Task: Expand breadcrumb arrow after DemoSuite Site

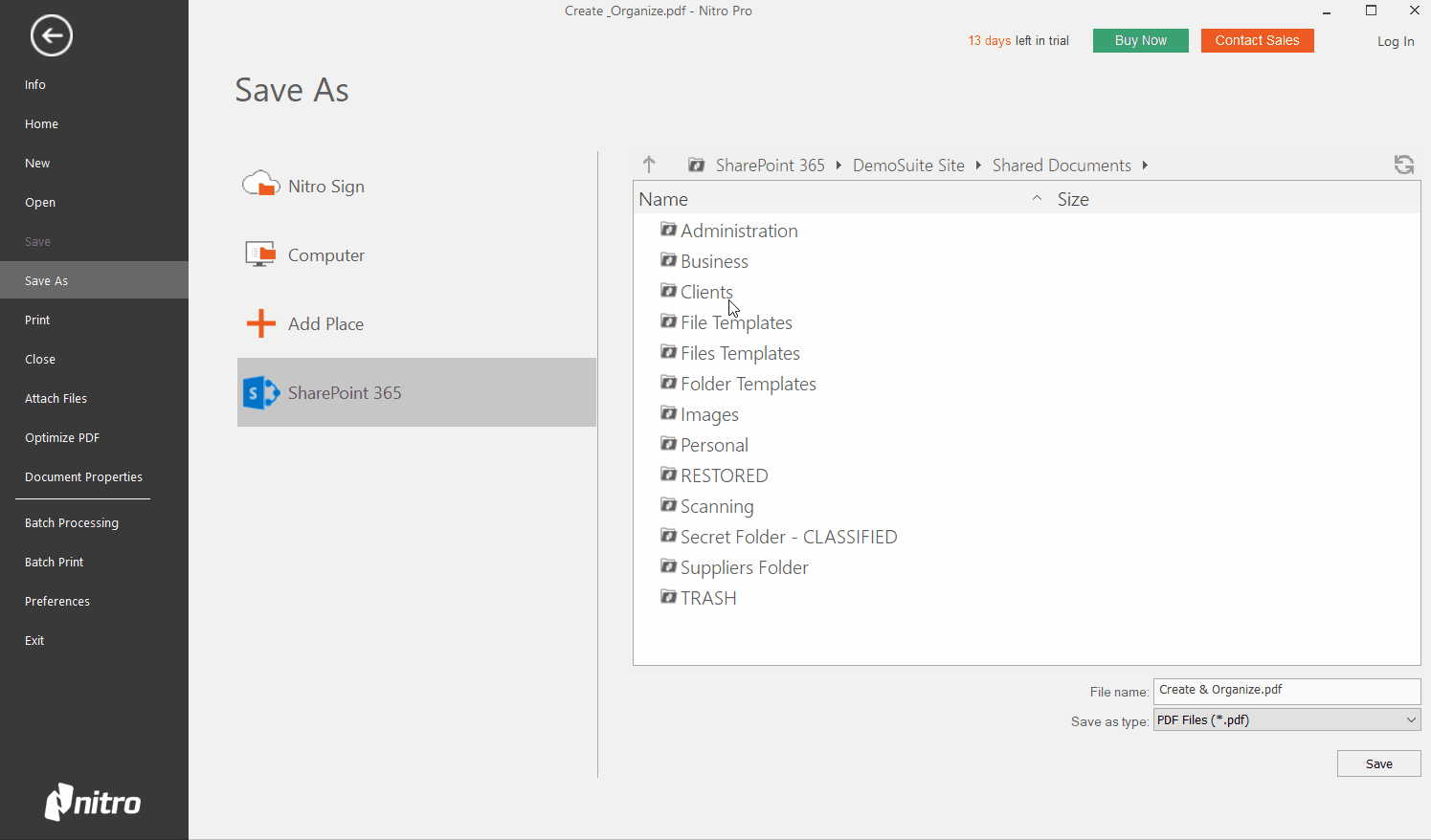Action: click(978, 166)
